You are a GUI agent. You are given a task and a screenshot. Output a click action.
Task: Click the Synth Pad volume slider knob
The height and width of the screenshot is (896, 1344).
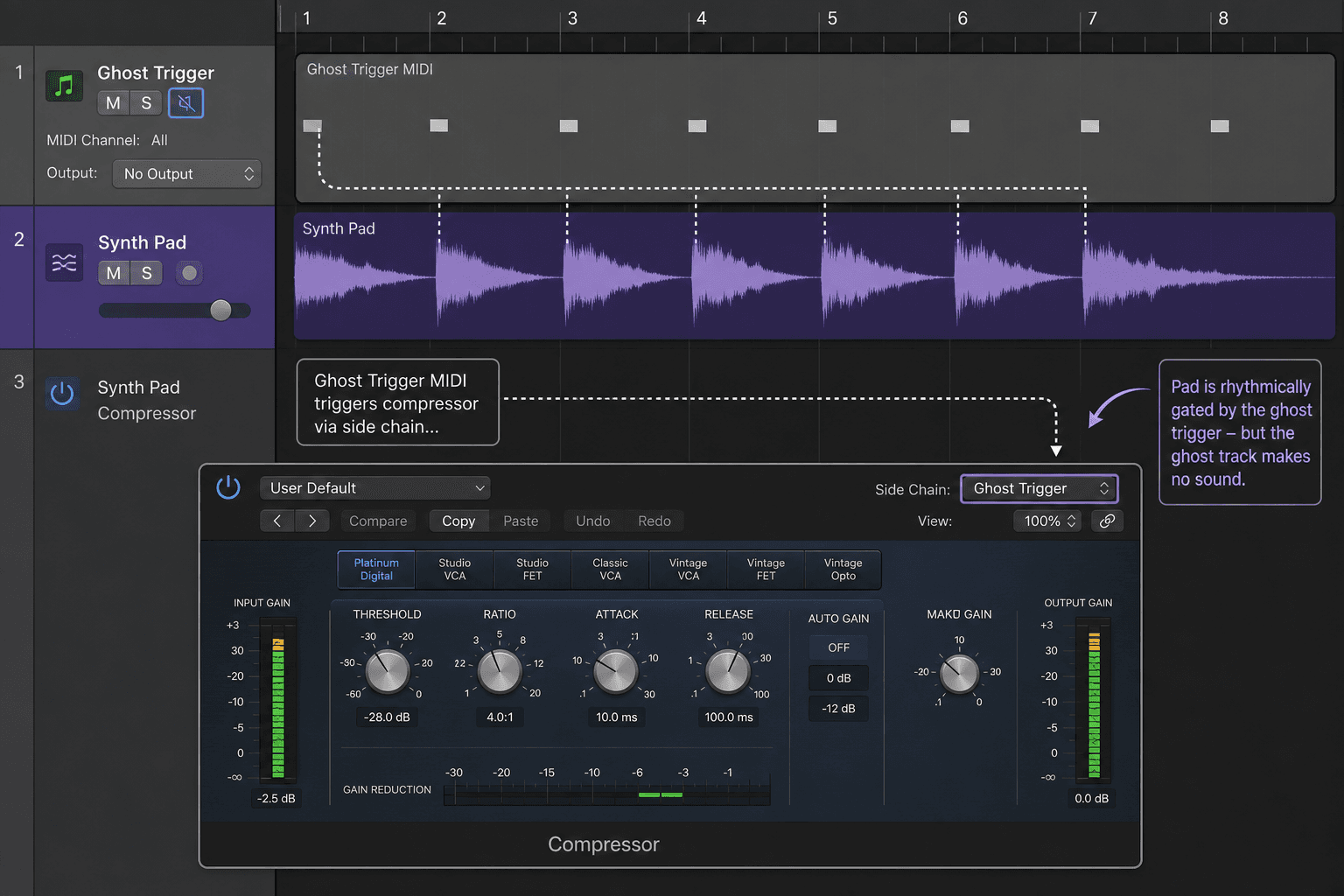point(220,310)
